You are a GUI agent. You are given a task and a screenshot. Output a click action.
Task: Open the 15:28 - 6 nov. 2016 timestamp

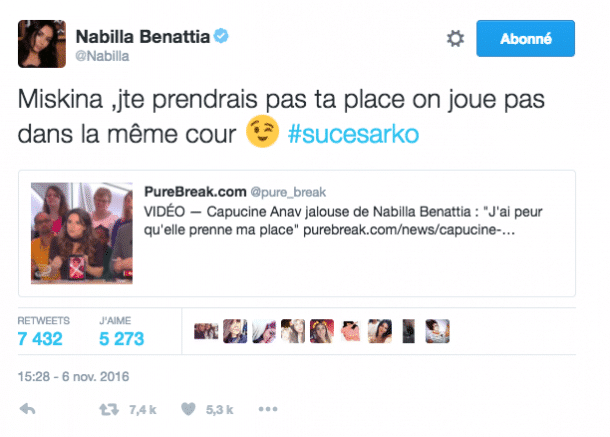pyautogui.click(x=73, y=376)
